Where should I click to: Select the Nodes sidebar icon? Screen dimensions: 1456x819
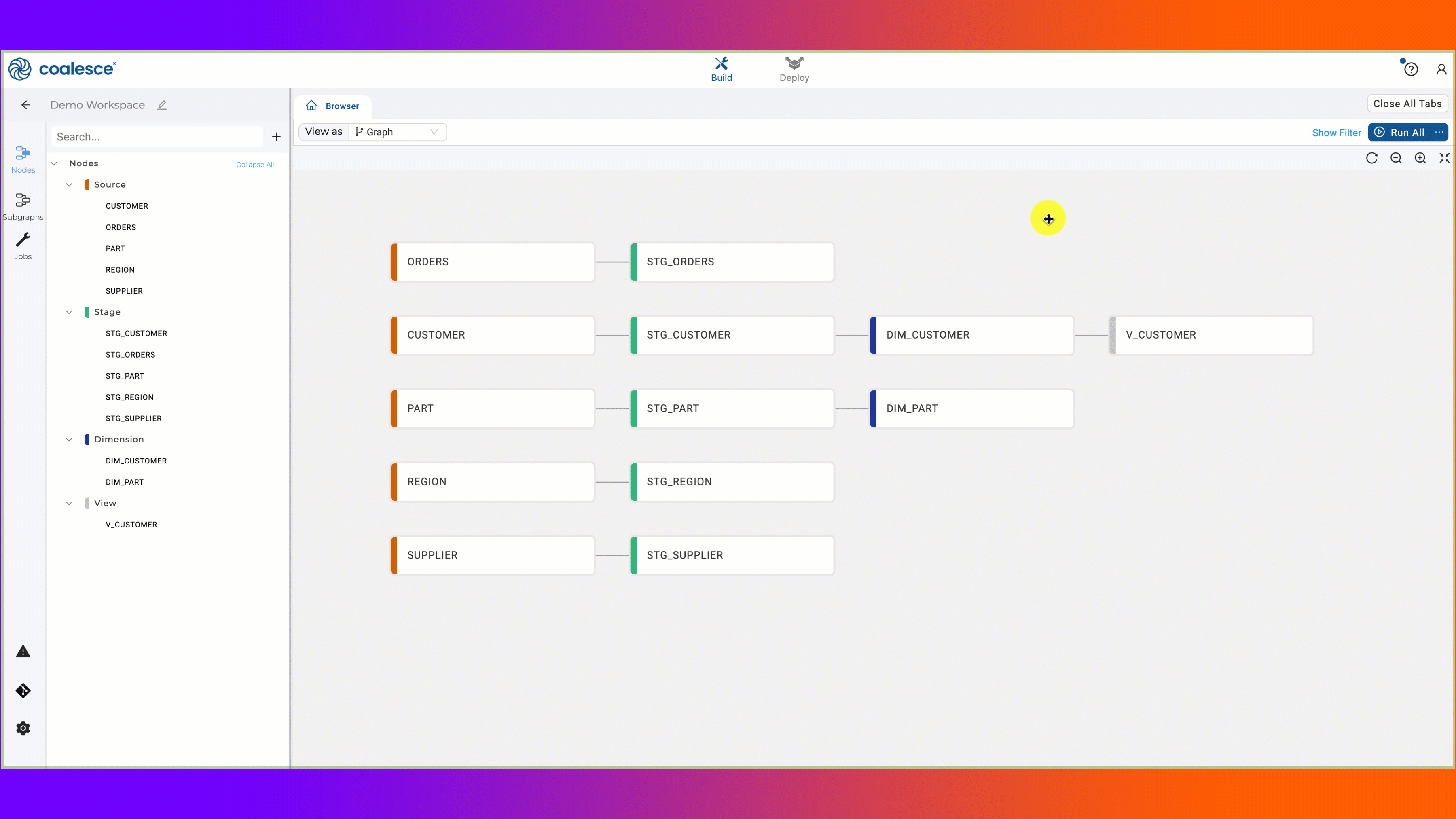coord(23,160)
